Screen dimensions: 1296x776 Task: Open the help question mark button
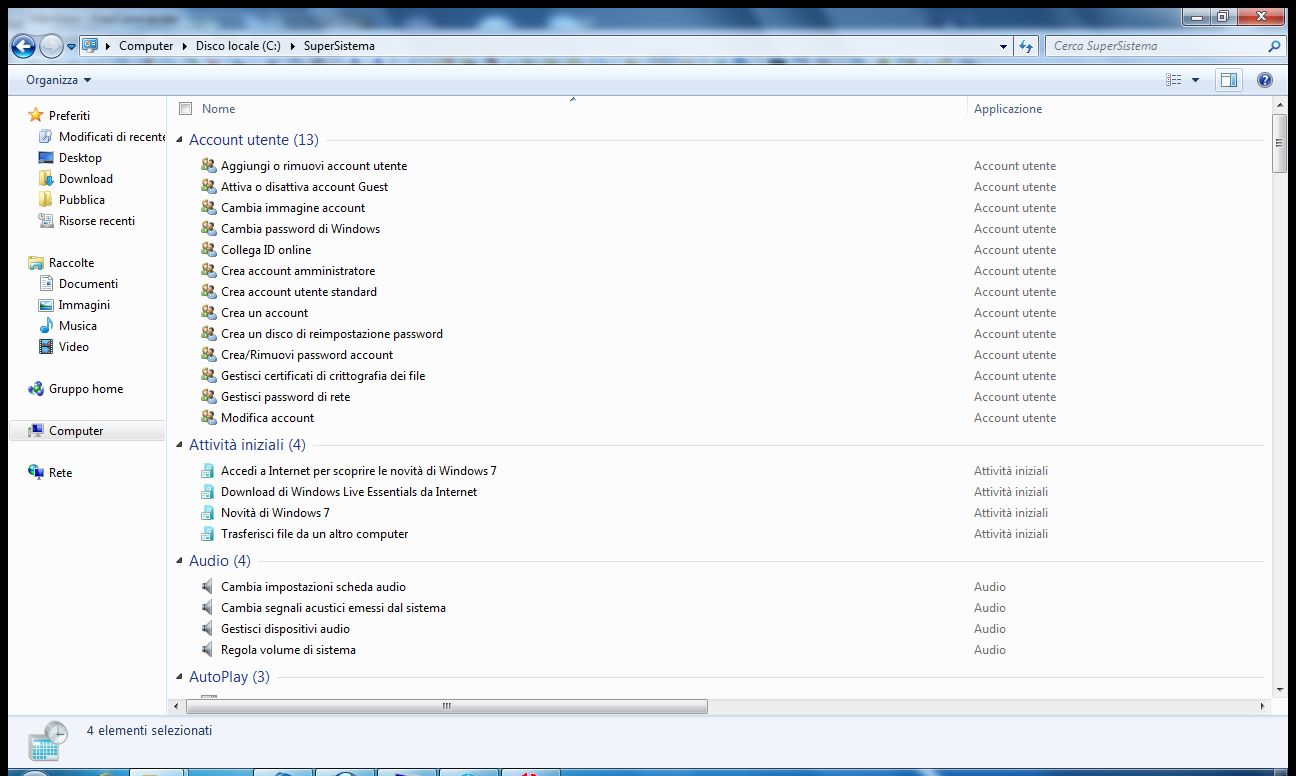point(1264,80)
